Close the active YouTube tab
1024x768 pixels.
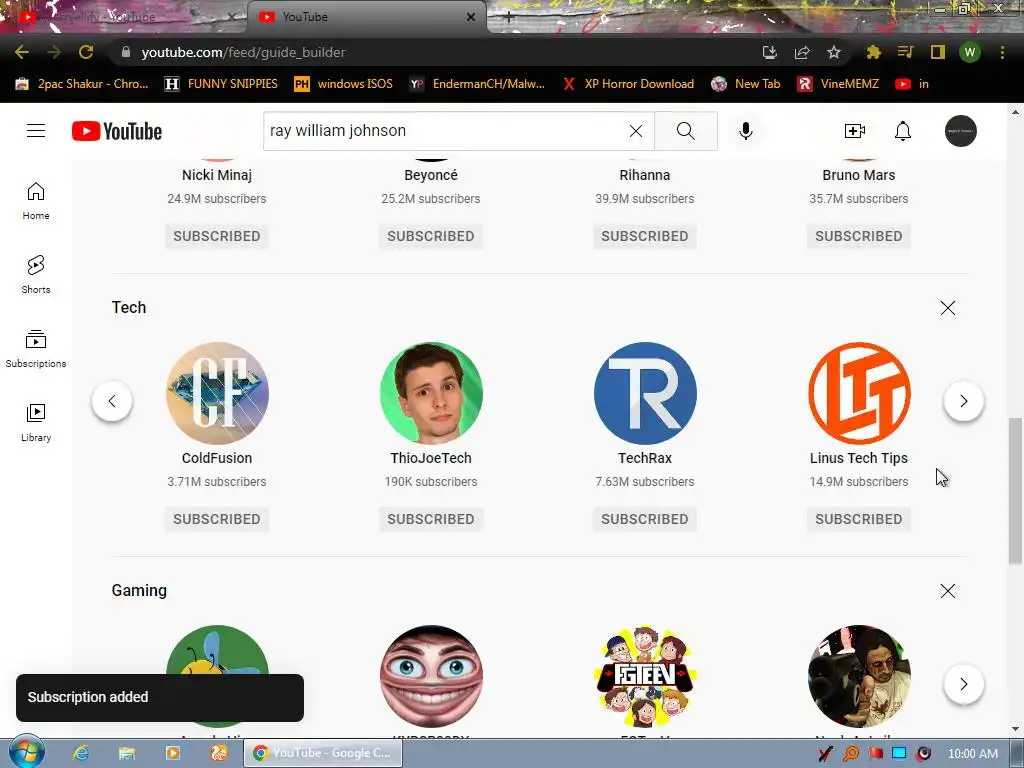coord(471,17)
